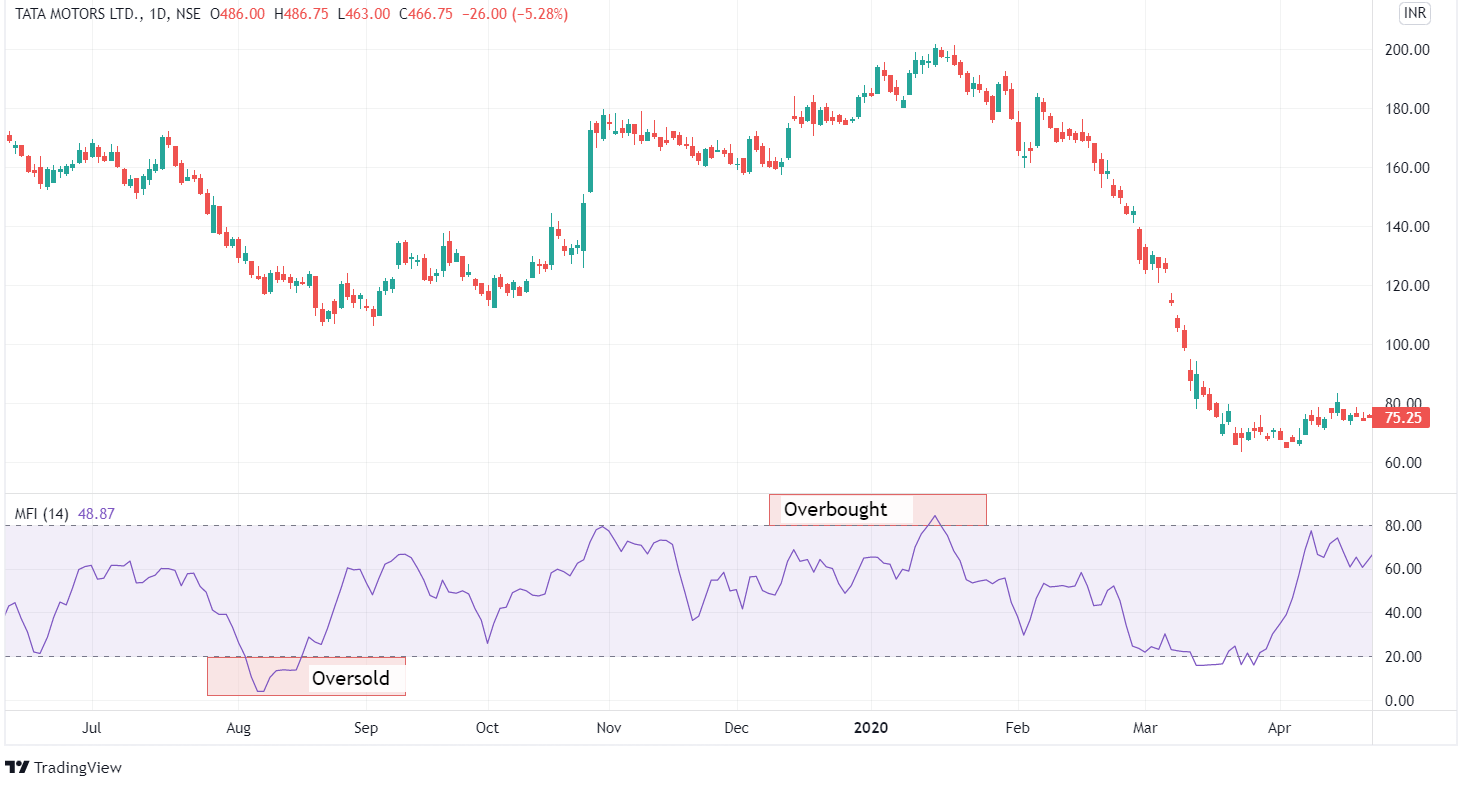Viewport: 1470px width, 789px height.
Task: Click the MFI value 48.87
Action: (x=95, y=514)
